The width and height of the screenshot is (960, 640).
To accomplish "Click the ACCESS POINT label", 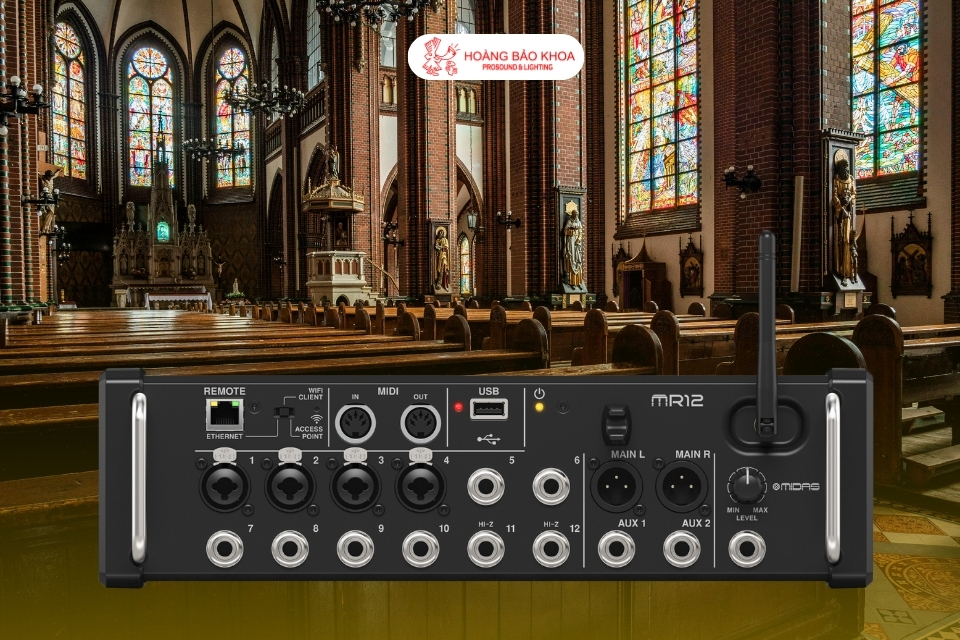I will pyautogui.click(x=309, y=432).
